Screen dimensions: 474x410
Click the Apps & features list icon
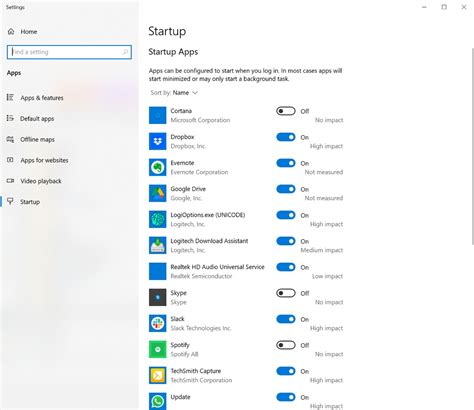(x=10, y=97)
